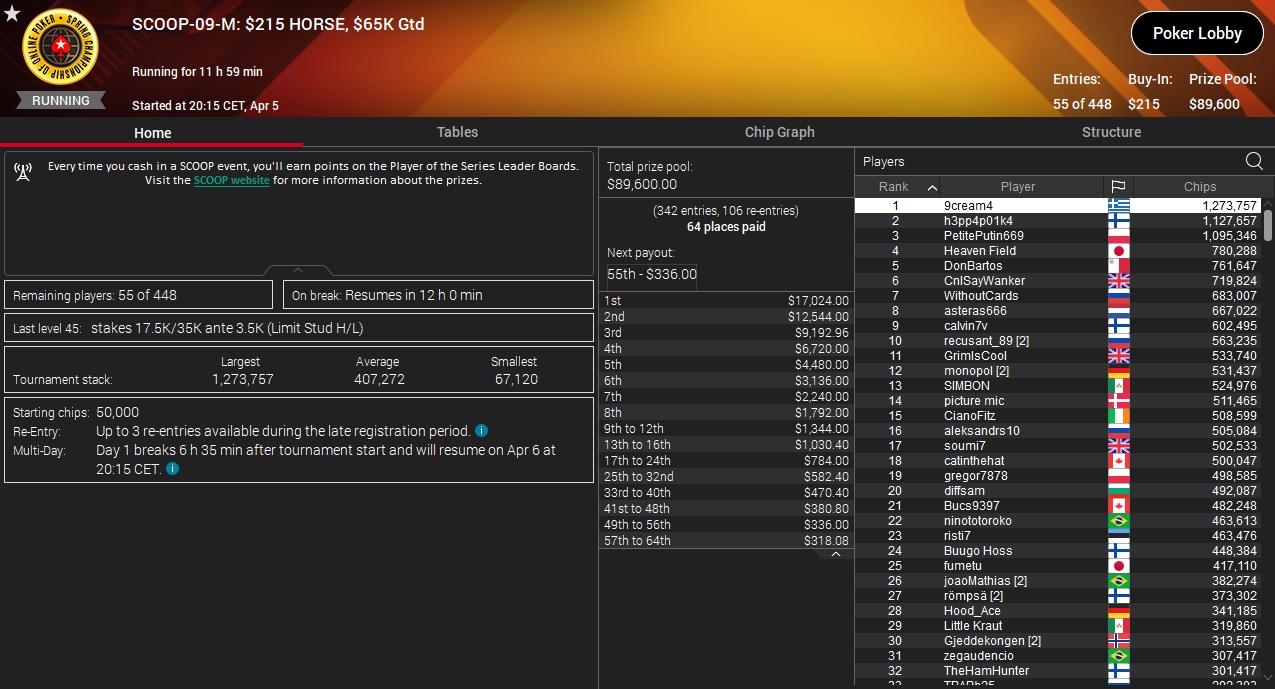
Task: Select player row PetitePutin669
Action: point(1058,236)
